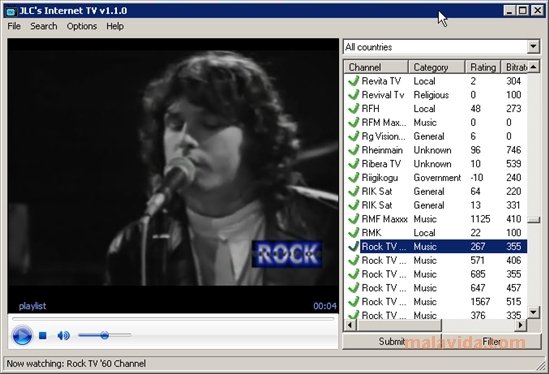Click the checkmark icon beside Riigikogu
This screenshot has width=549, height=374.
click(353, 178)
